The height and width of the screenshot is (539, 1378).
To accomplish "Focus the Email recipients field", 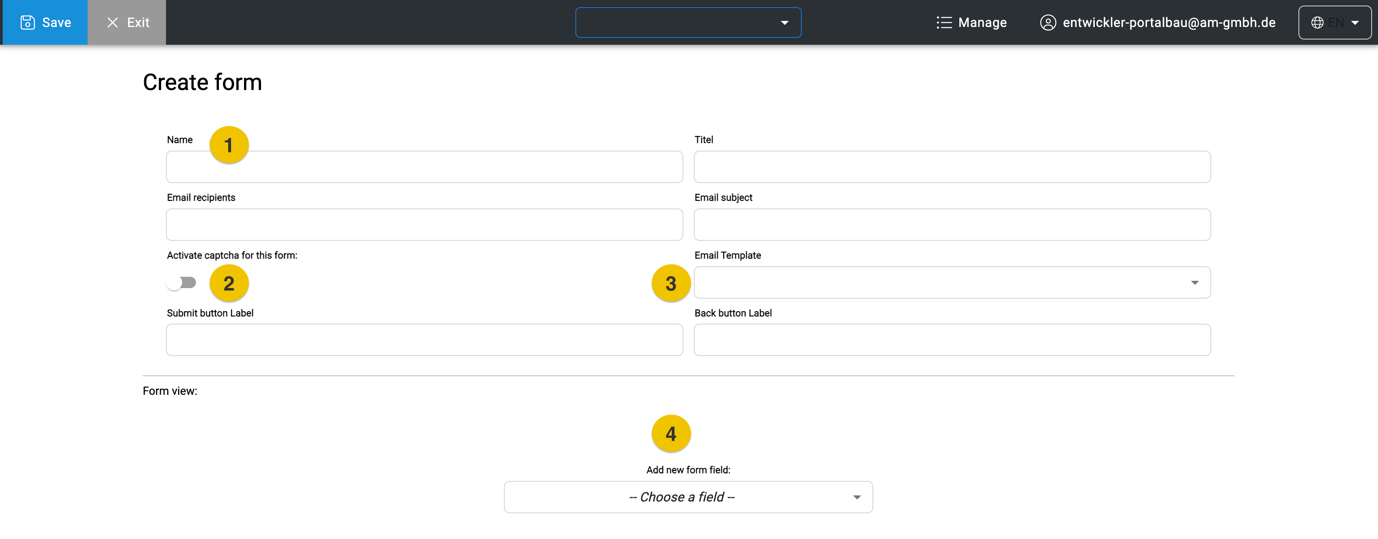I will pyautogui.click(x=424, y=225).
